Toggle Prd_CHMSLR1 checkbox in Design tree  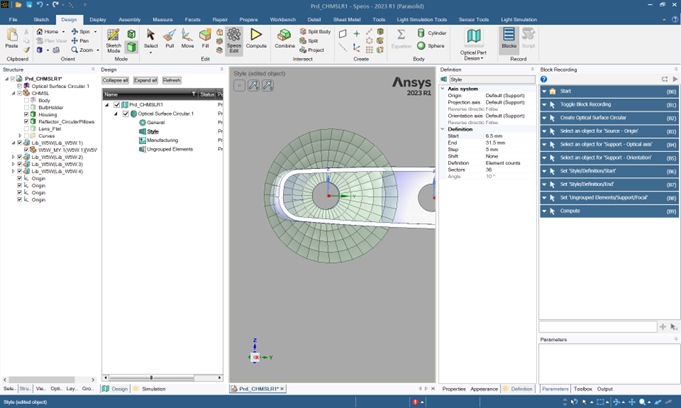(x=116, y=105)
